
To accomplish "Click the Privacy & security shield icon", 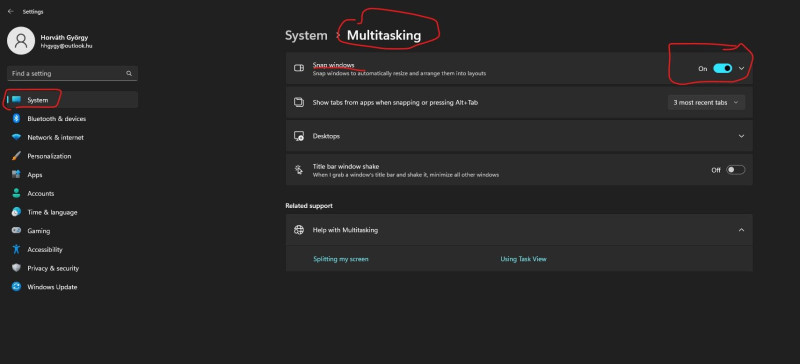I will pyautogui.click(x=16, y=268).
